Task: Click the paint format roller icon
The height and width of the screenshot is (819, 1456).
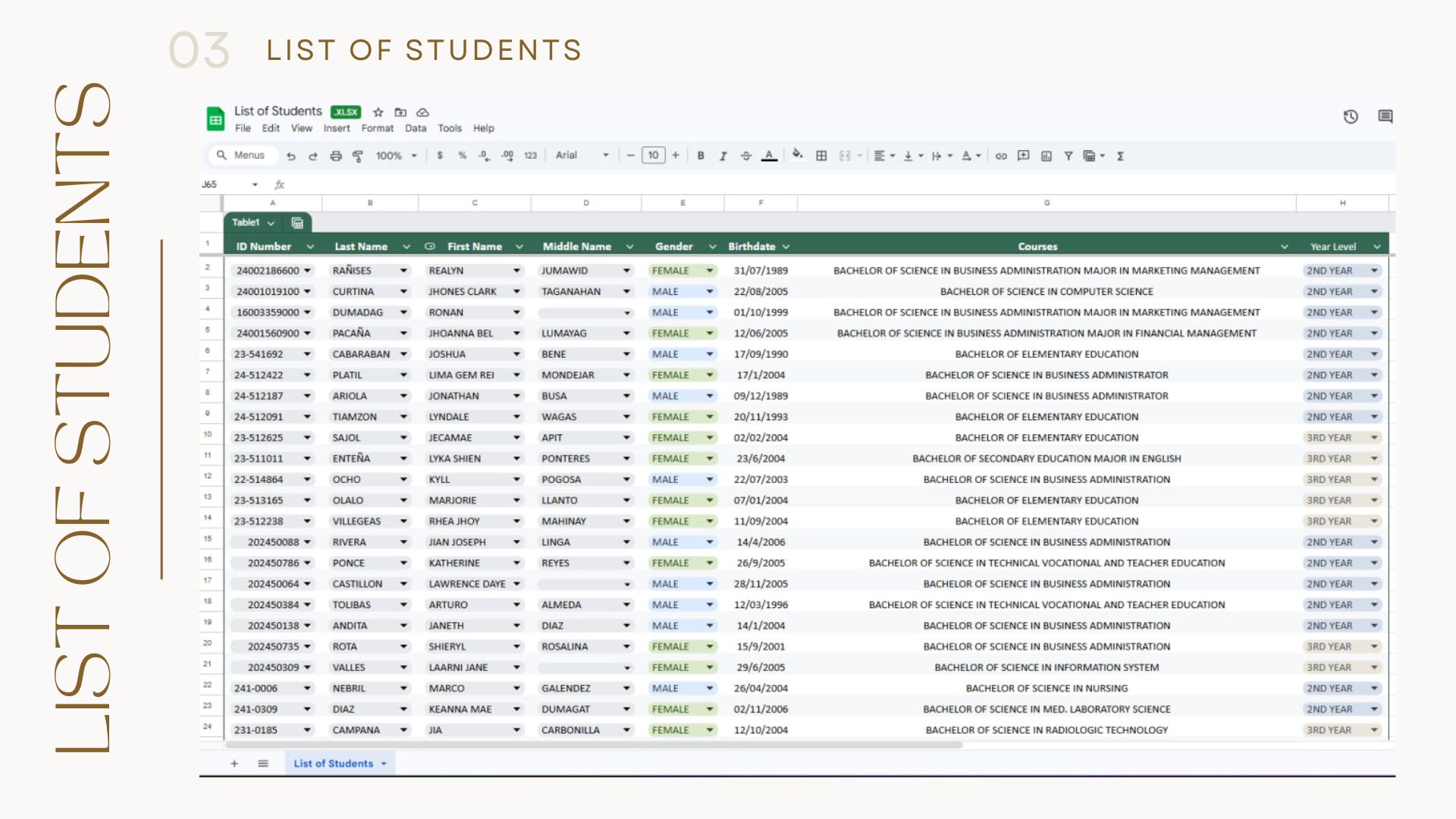Action: [358, 156]
